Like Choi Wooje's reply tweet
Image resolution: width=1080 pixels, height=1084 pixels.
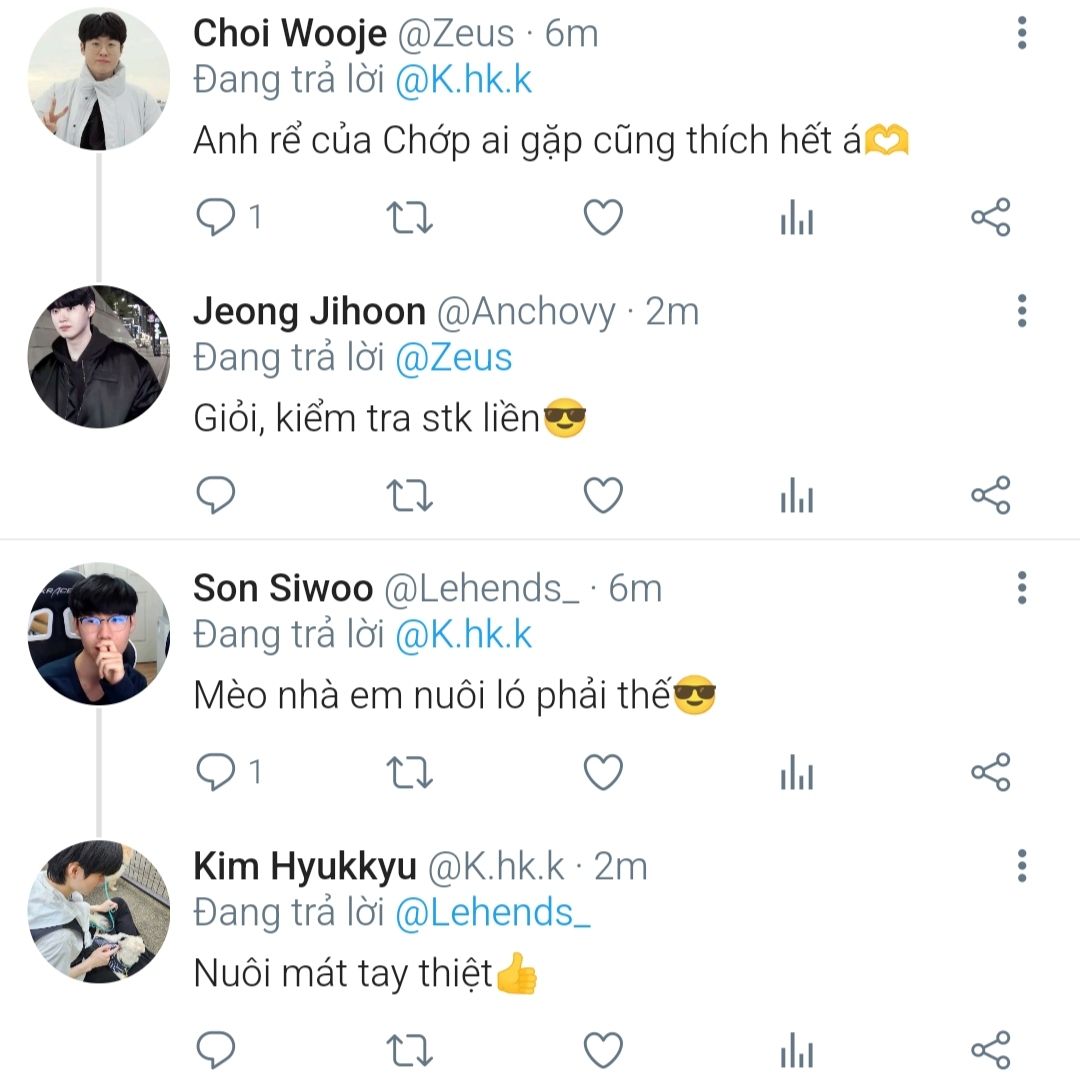[x=603, y=217]
